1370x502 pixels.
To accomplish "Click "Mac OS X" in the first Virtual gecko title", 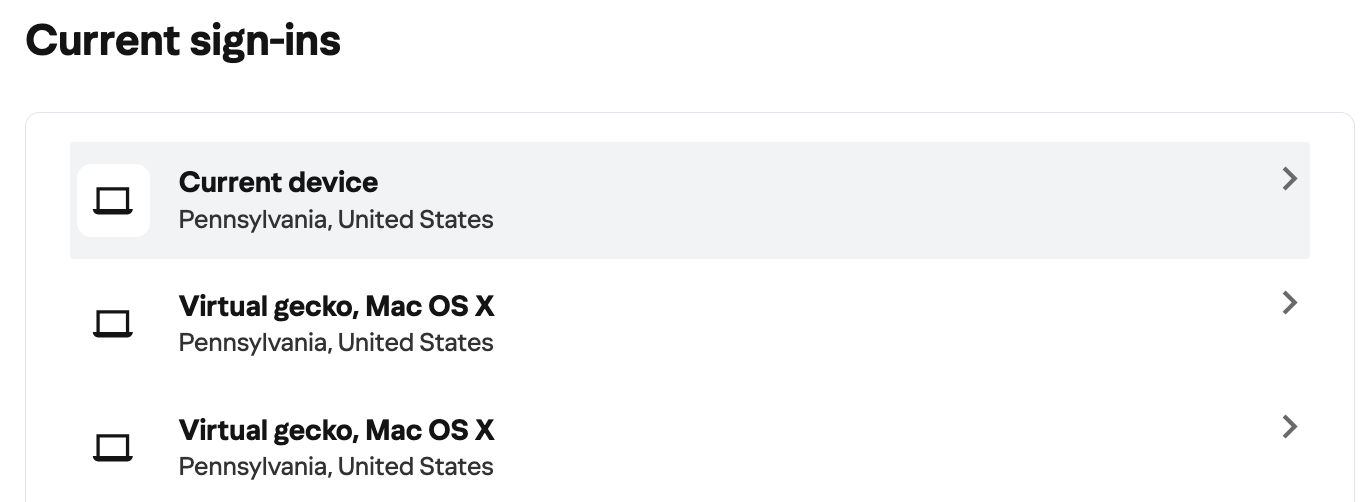I will tap(430, 306).
